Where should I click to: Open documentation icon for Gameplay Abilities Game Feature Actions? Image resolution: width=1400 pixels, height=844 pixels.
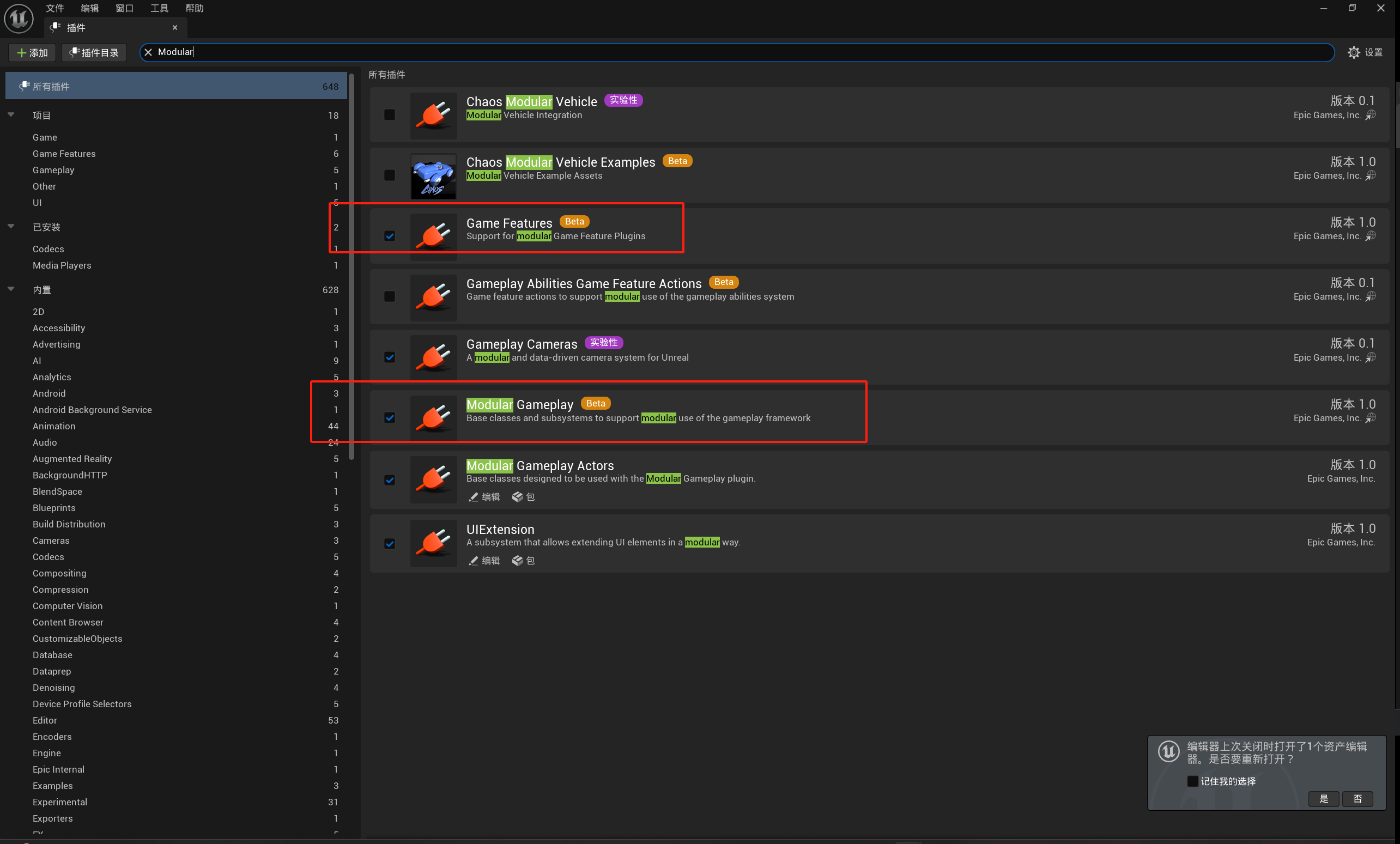coord(1371,296)
